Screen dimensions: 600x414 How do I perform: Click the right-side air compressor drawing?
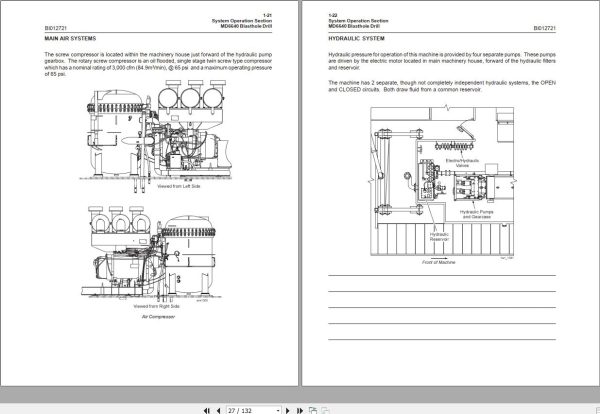click(152, 253)
